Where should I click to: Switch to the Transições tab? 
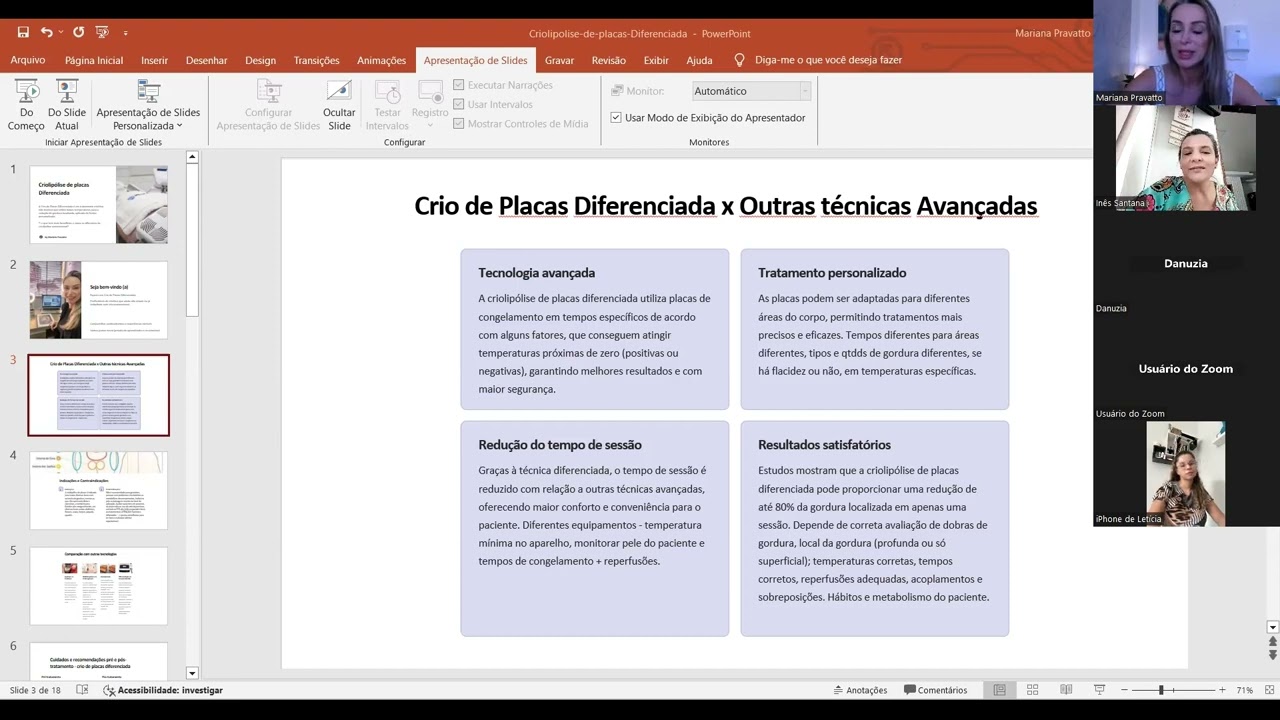click(x=316, y=60)
